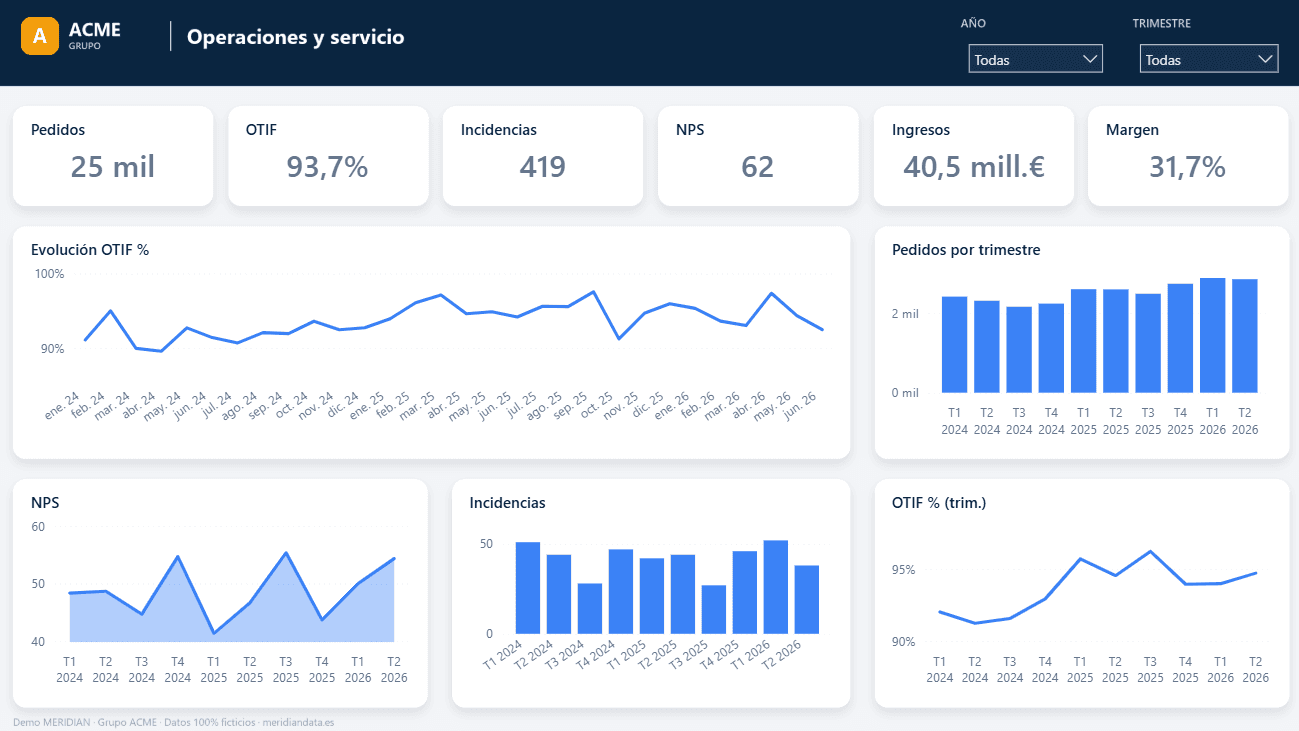Click the T3 2025 bar in Incidencias chart
Image resolution: width=1299 pixels, height=731 pixels.
click(x=714, y=610)
